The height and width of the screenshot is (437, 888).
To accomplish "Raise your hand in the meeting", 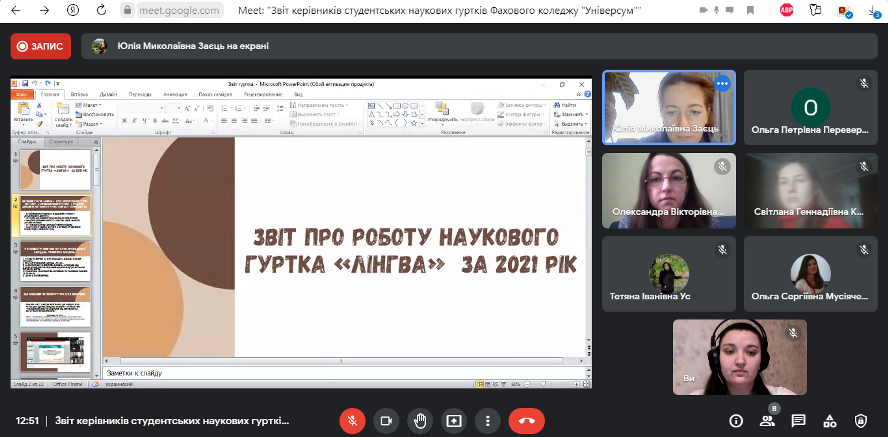I will coord(420,421).
